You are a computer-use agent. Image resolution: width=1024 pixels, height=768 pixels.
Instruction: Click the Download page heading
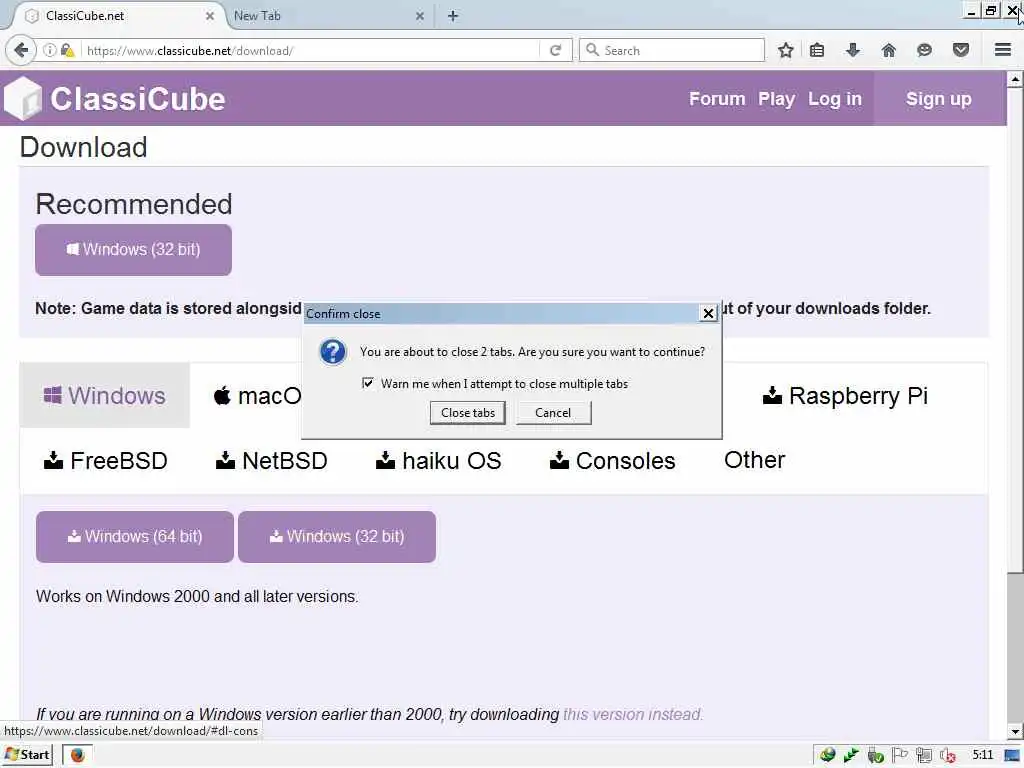coord(84,147)
